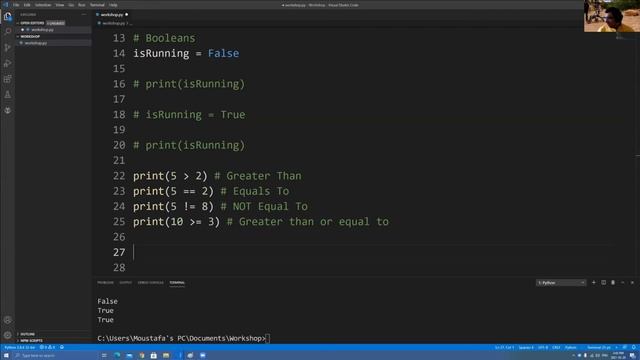Click the split terminal icon

[x=604, y=282]
